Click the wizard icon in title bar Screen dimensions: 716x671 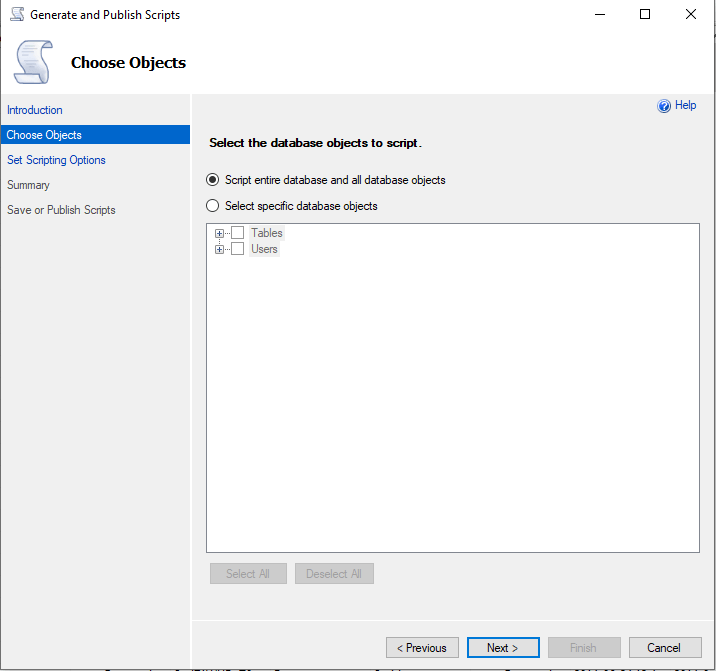point(17,15)
